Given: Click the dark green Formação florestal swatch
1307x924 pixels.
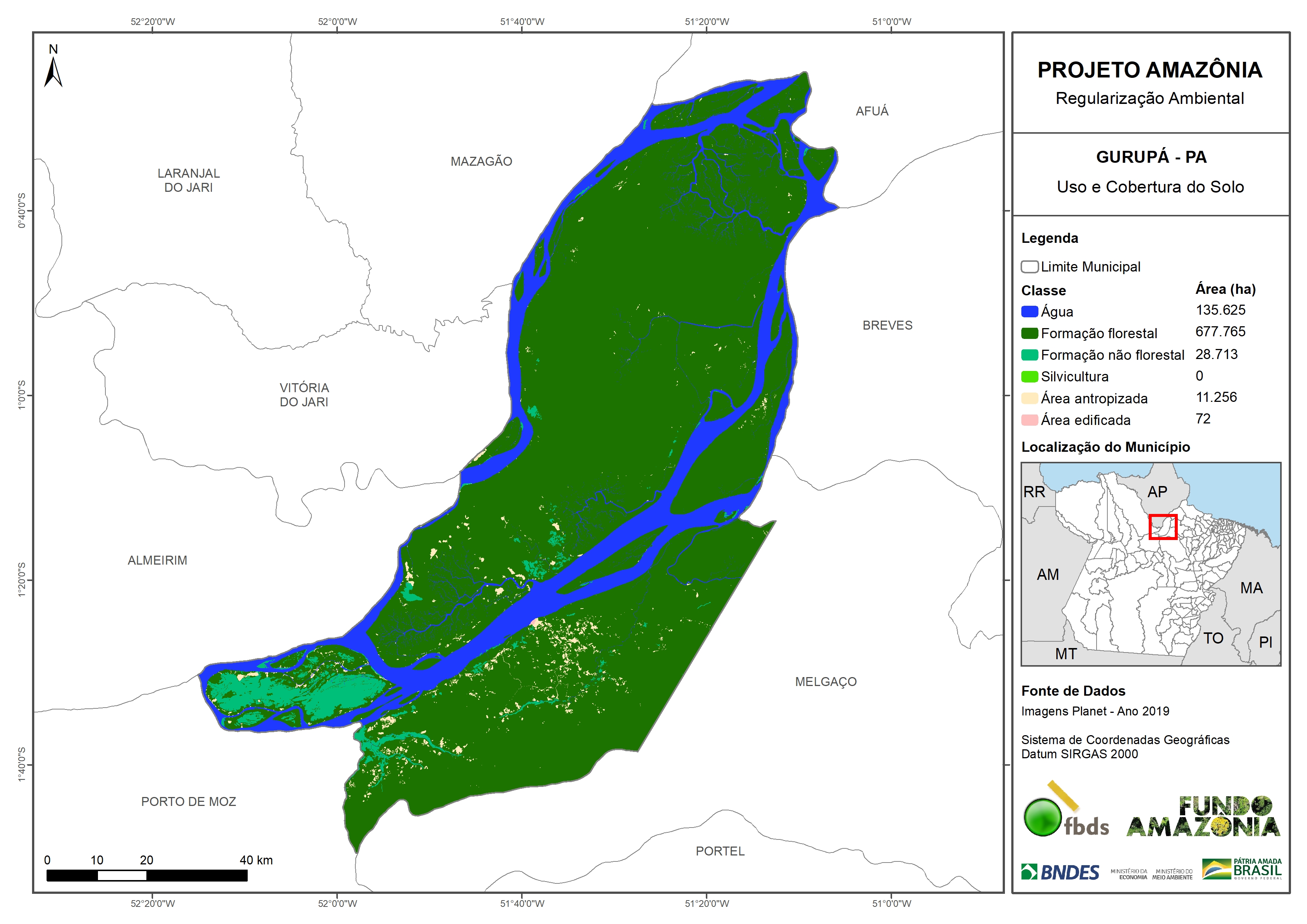Looking at the screenshot, I should click(1029, 333).
